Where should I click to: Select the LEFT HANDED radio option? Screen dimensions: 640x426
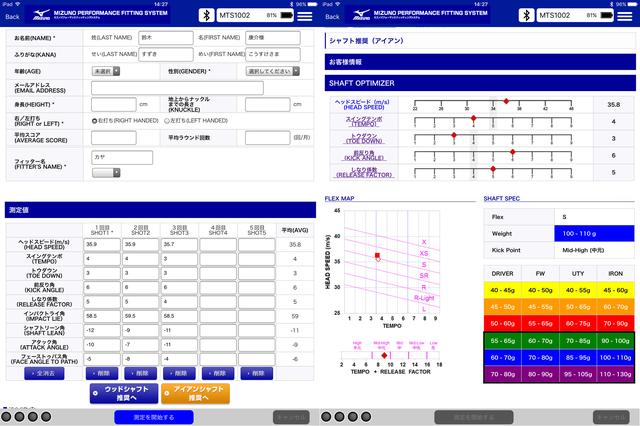pos(167,121)
